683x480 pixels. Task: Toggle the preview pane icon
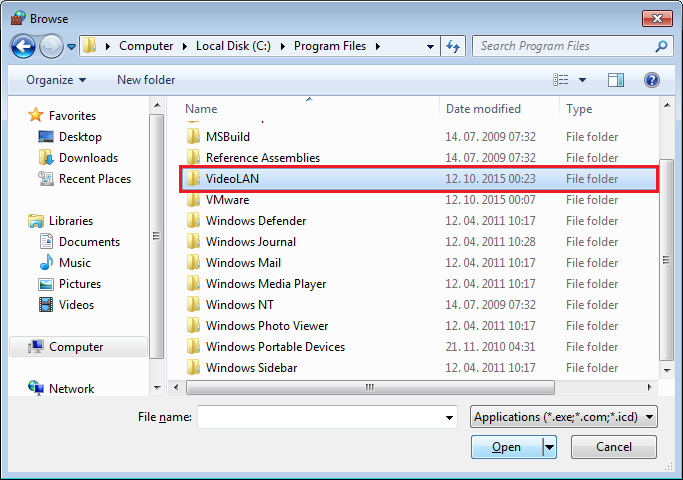(x=616, y=80)
